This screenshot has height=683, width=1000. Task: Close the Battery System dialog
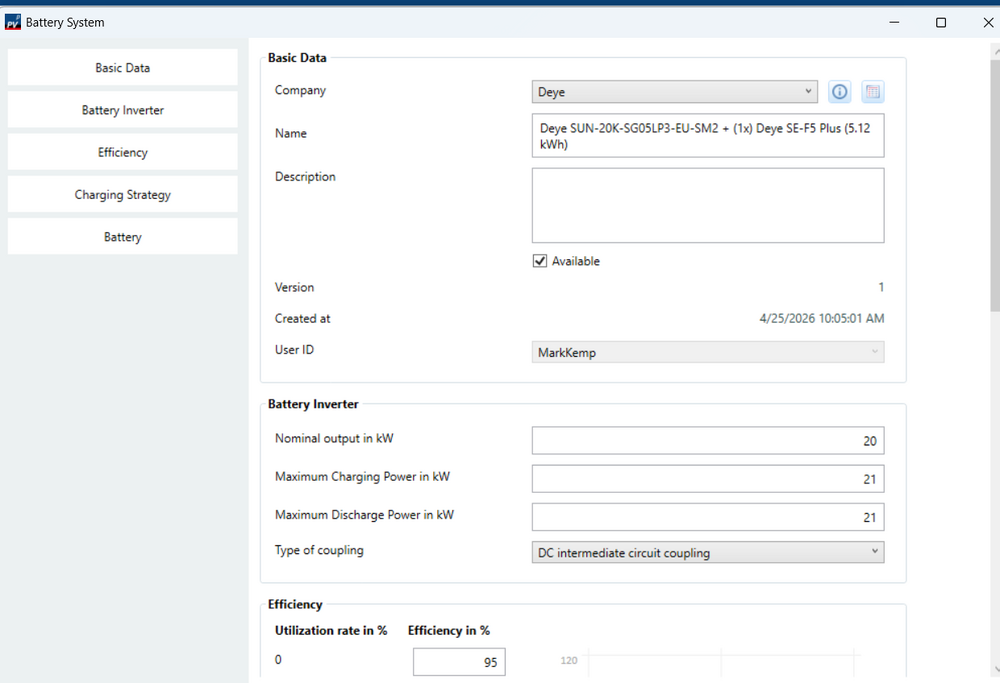[x=988, y=22]
